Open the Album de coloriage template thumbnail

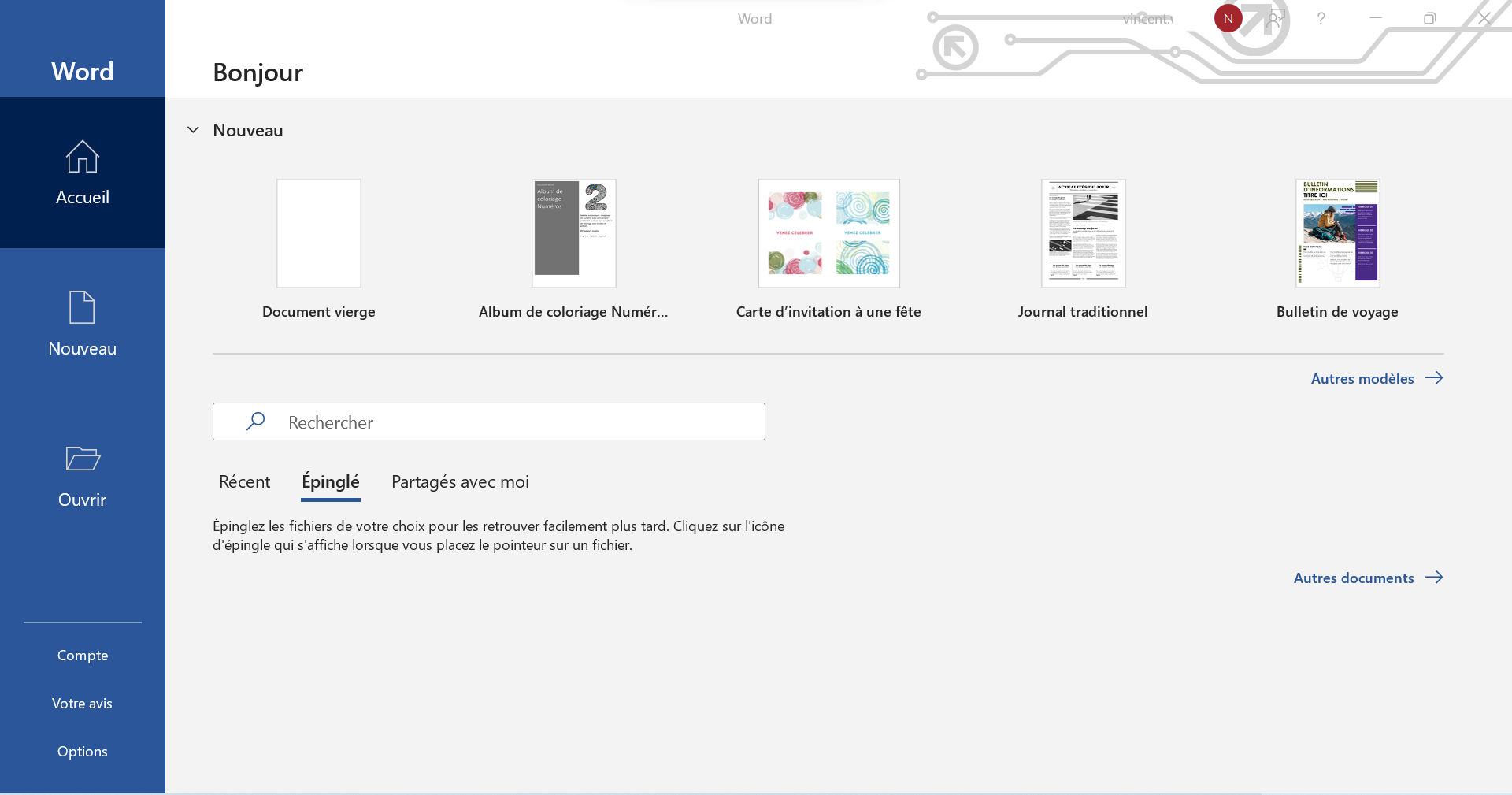point(574,233)
